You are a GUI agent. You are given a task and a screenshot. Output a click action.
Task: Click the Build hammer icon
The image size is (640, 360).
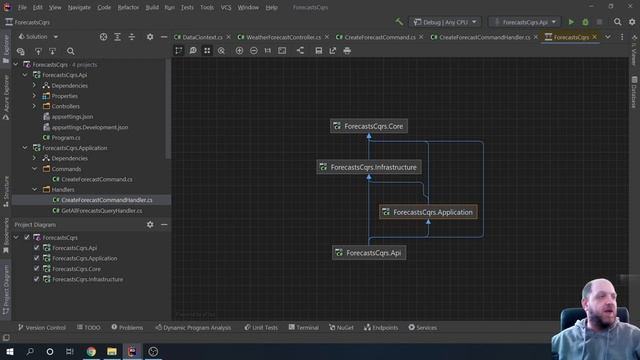(399, 22)
